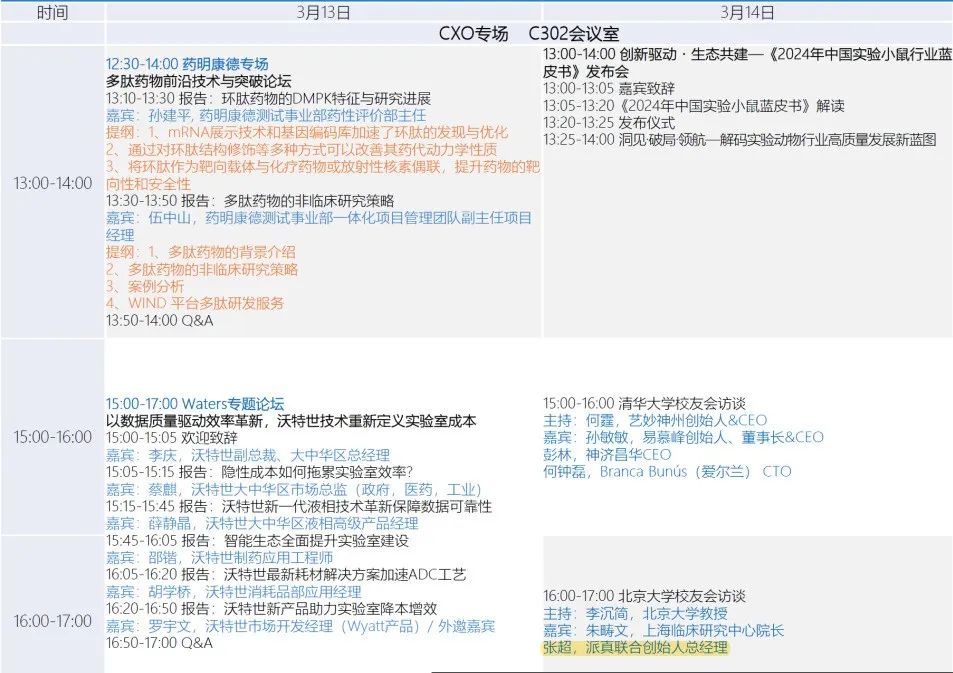Select the '15:00-16:00' time column cell
The width and height of the screenshot is (953, 673).
tap(53, 437)
